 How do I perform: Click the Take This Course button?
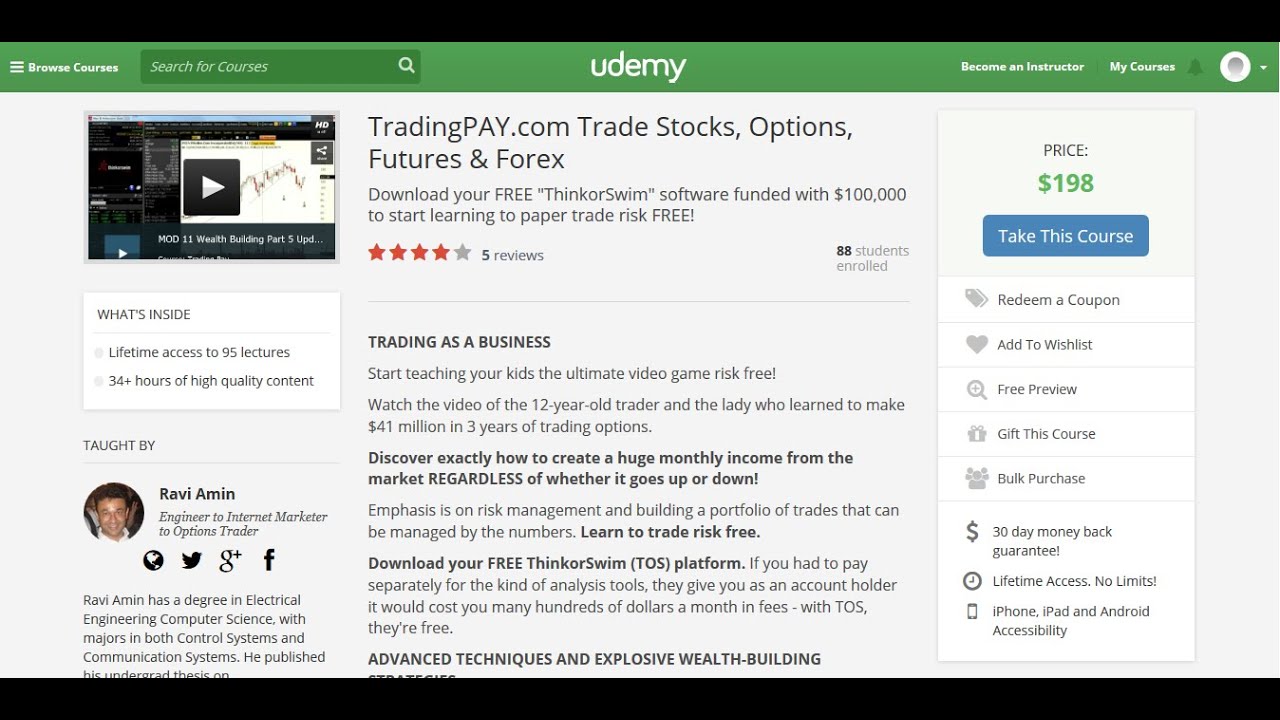[1065, 236]
